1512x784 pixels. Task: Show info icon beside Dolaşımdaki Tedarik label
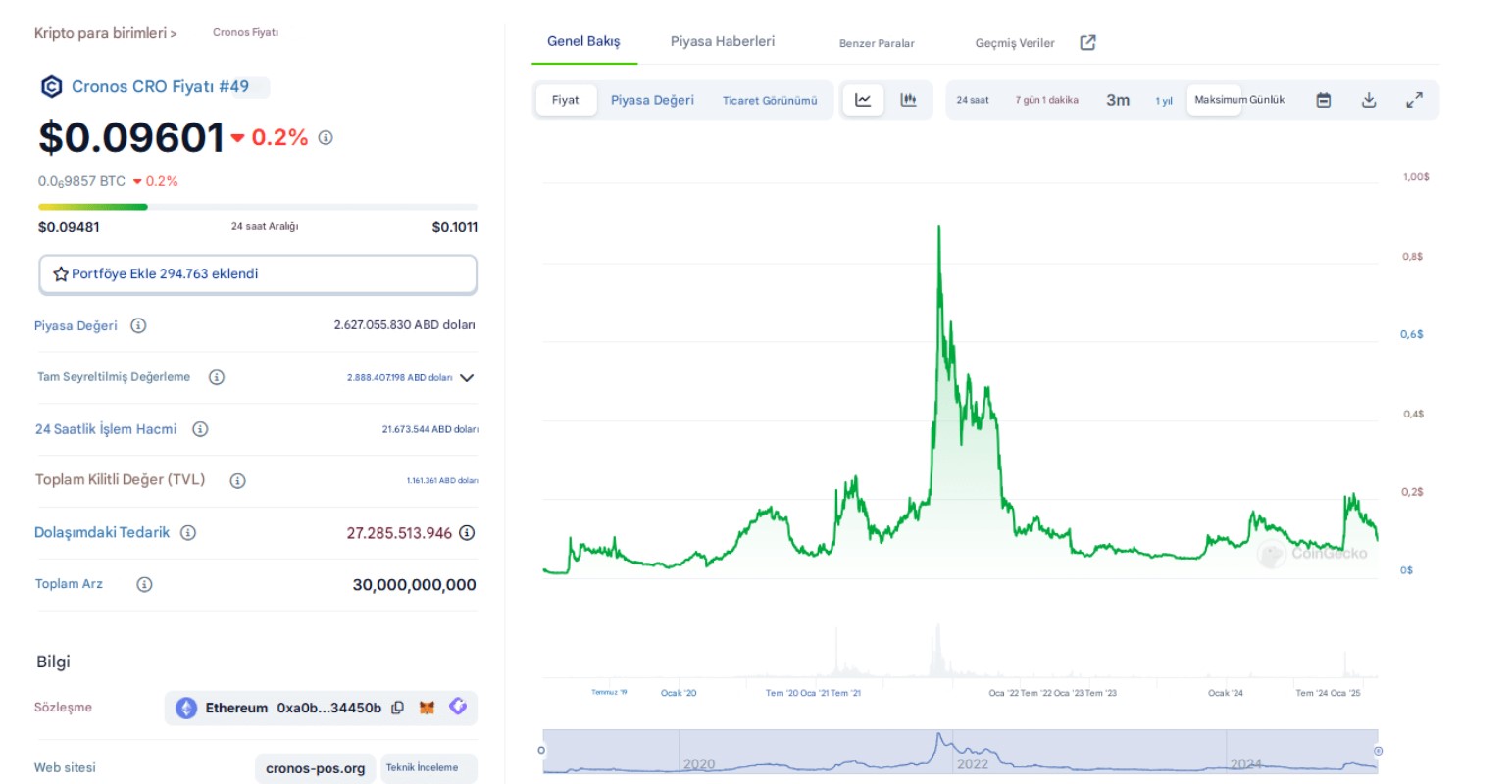pos(188,532)
